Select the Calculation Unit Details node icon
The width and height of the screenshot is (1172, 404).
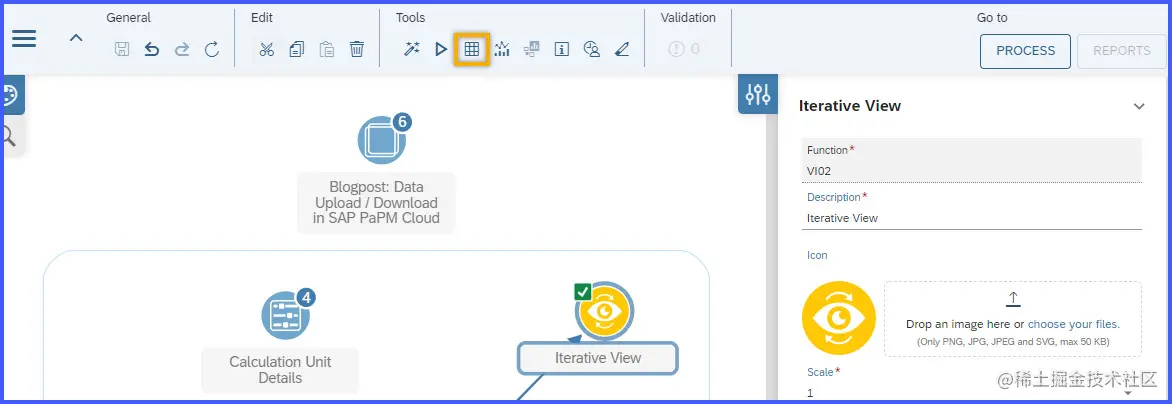[x=285, y=314]
